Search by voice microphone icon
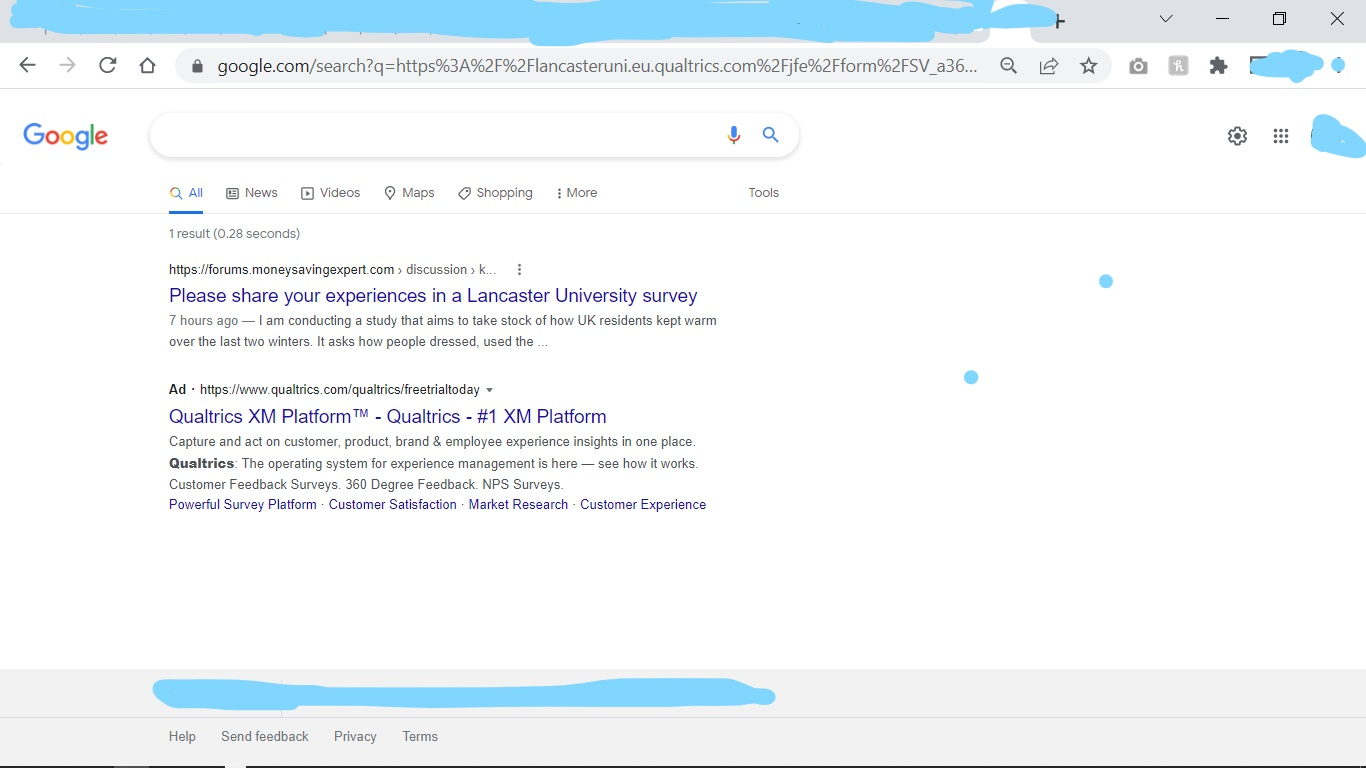 [734, 135]
